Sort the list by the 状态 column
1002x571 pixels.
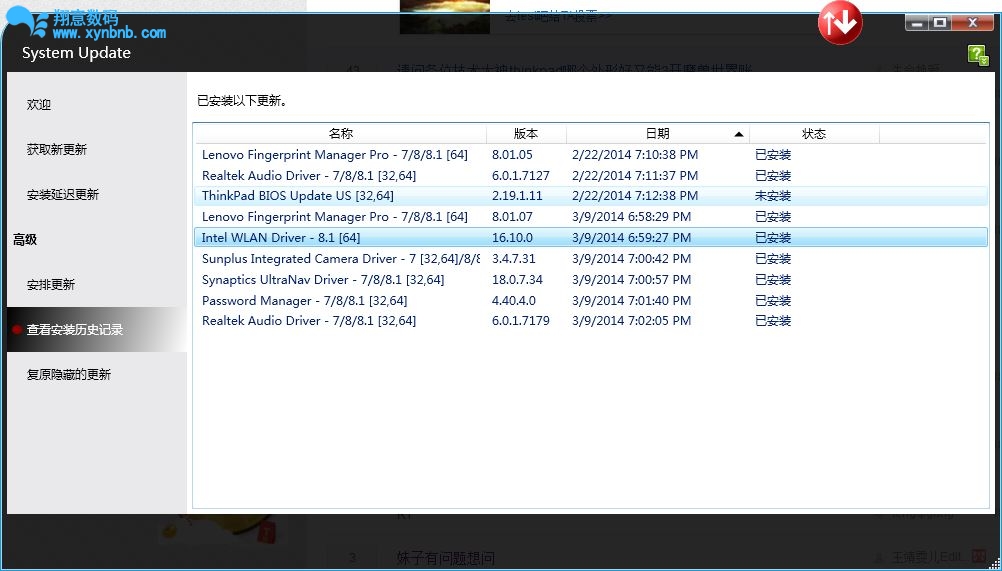tap(814, 133)
